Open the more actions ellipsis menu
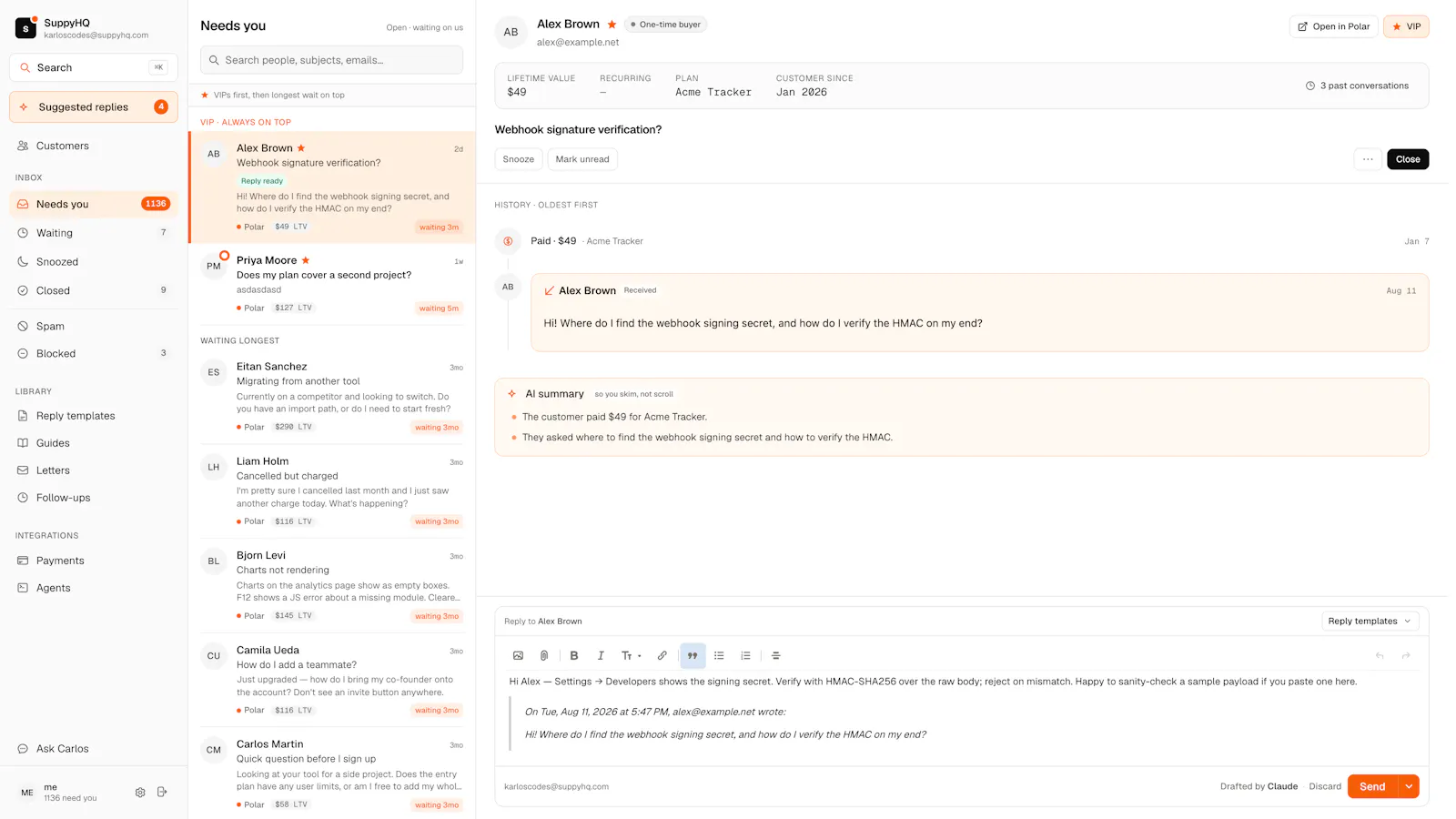The height and width of the screenshot is (819, 1456). (x=1368, y=159)
